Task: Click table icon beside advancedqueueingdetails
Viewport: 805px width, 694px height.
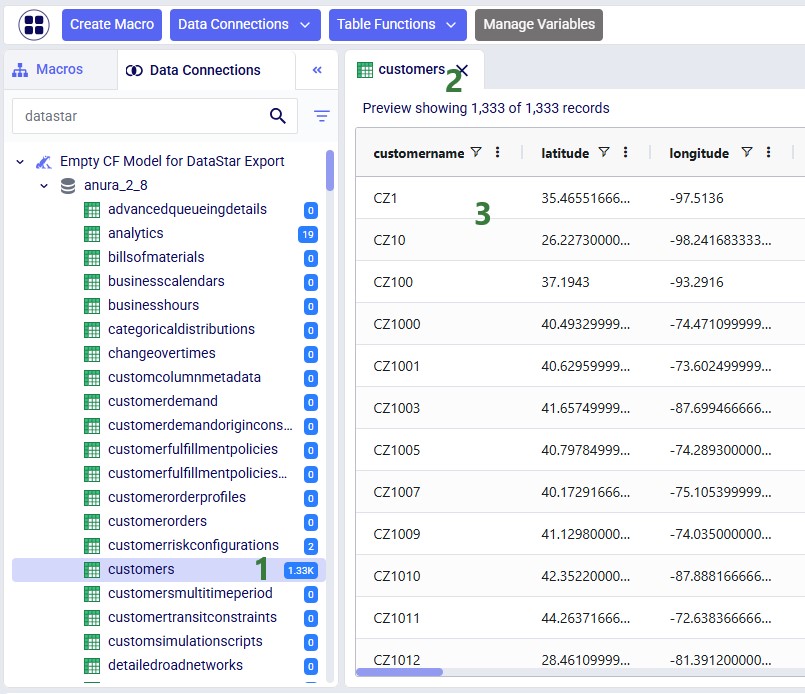Action: [92, 209]
